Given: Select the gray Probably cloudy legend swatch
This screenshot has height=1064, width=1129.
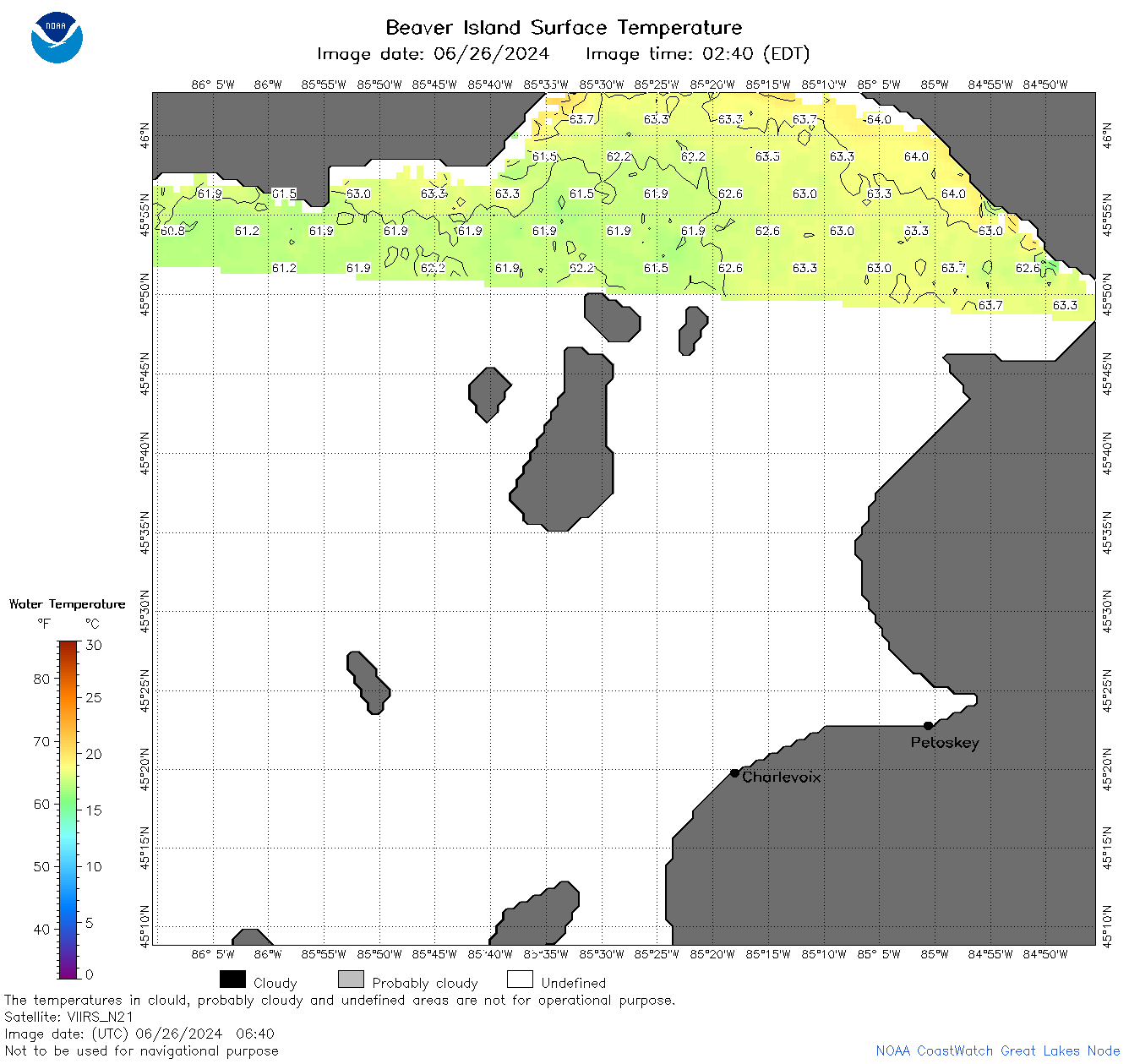Looking at the screenshot, I should [351, 979].
